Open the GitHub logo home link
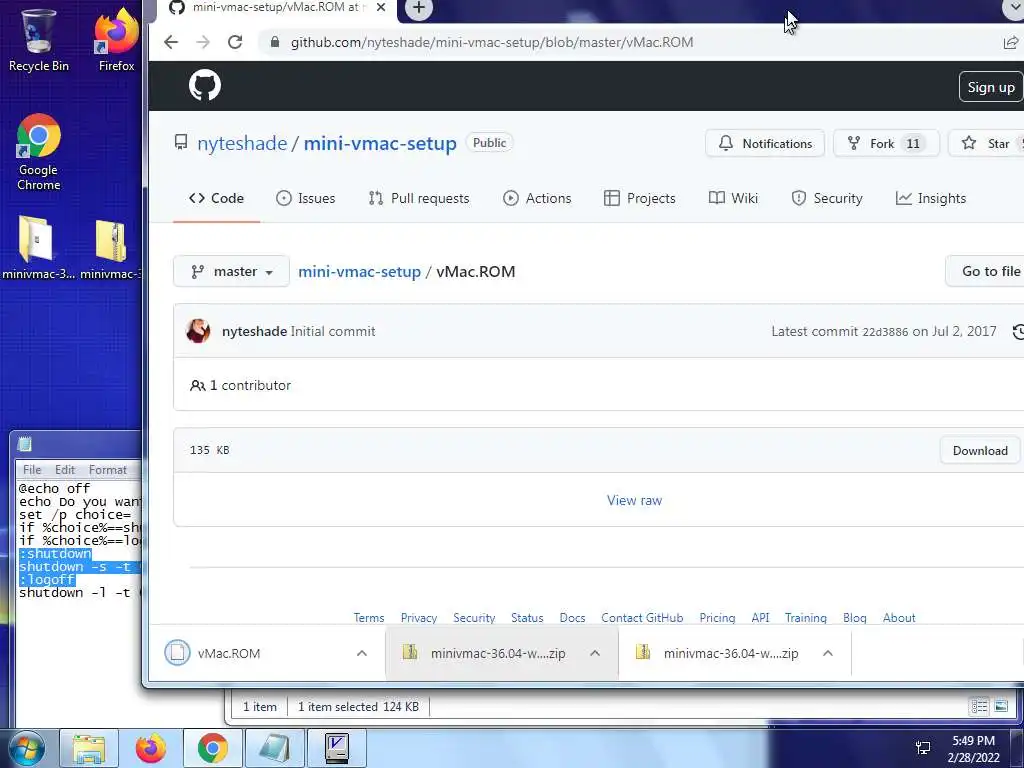The height and width of the screenshot is (768, 1024). [x=204, y=86]
